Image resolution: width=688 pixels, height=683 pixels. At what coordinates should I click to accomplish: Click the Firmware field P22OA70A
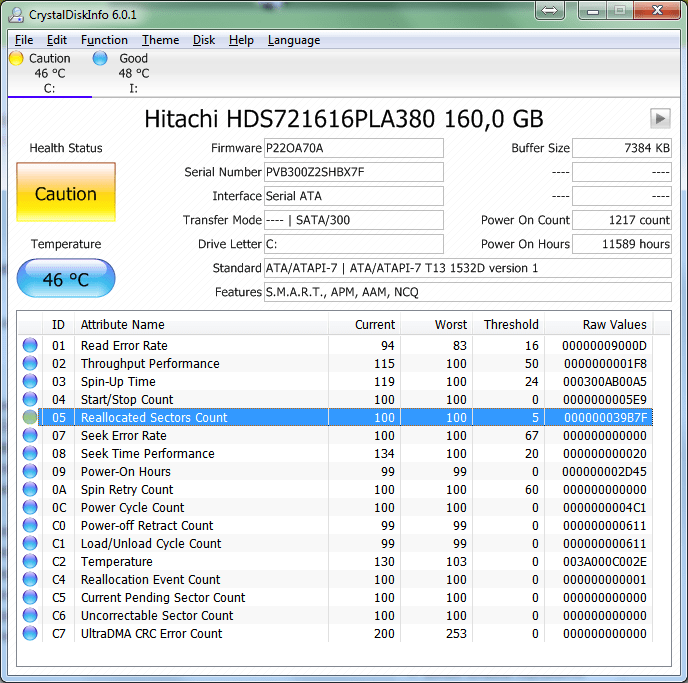point(354,148)
